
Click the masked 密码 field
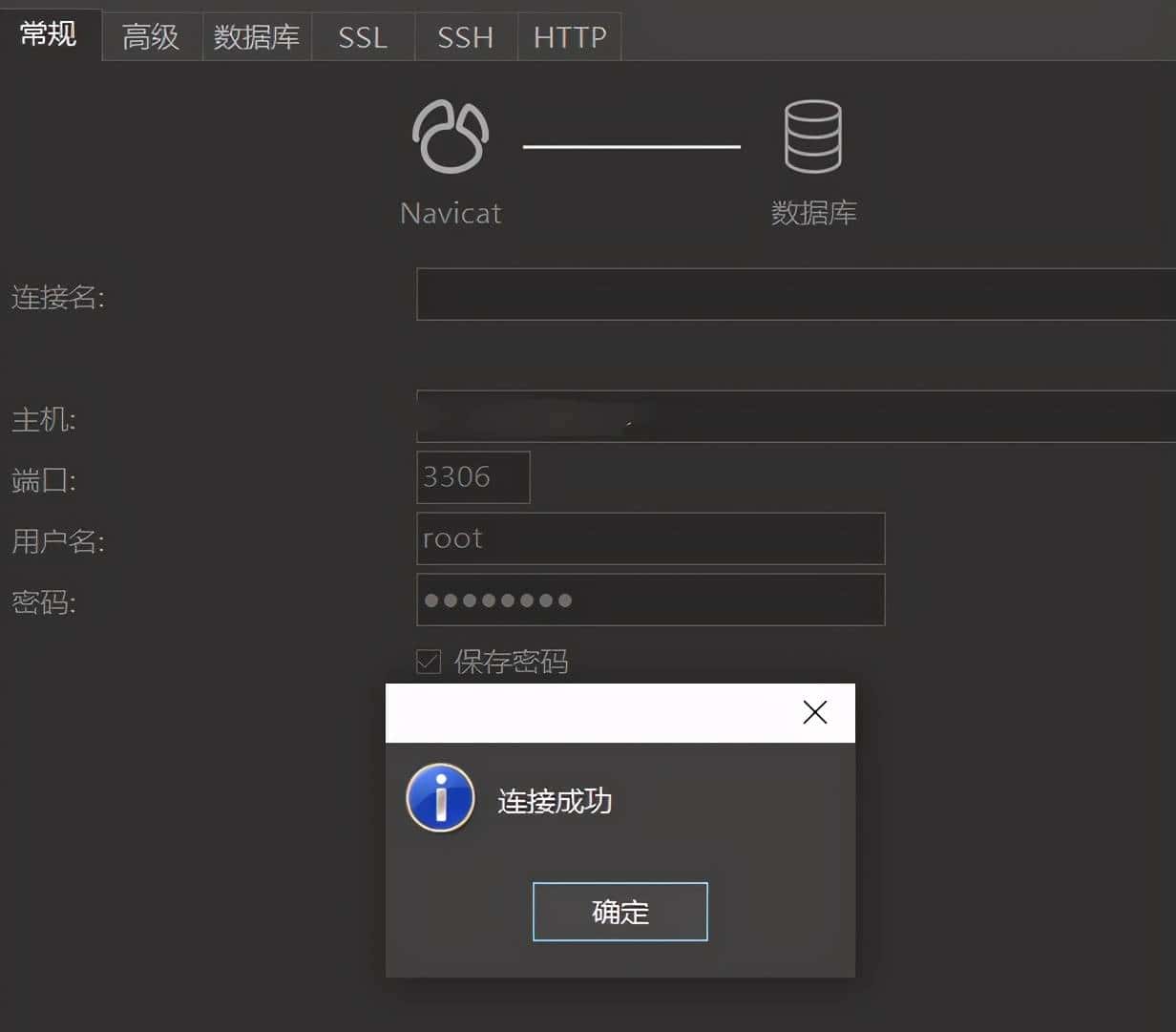tap(651, 600)
